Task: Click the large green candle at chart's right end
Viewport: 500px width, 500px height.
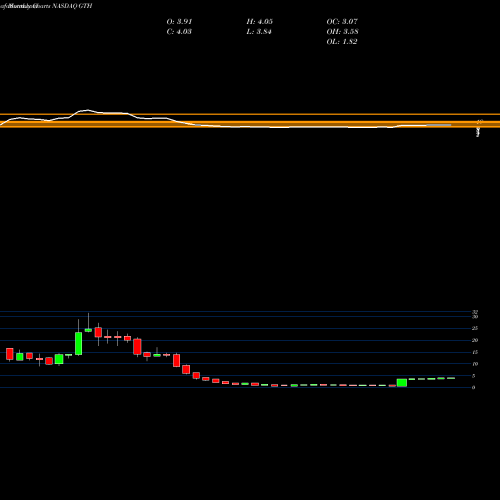Action: click(x=402, y=383)
